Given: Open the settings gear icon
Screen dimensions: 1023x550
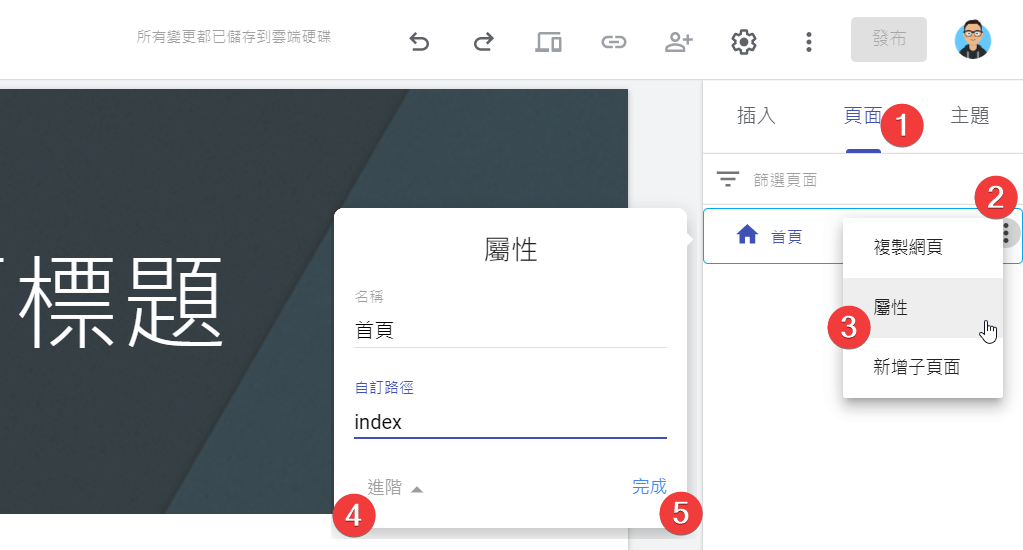Looking at the screenshot, I should tap(743, 42).
